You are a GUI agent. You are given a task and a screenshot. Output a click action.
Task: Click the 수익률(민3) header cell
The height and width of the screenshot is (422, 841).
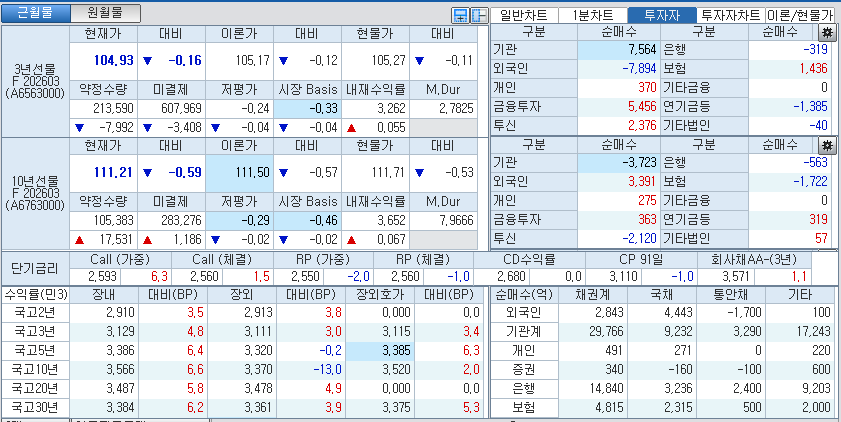35,294
